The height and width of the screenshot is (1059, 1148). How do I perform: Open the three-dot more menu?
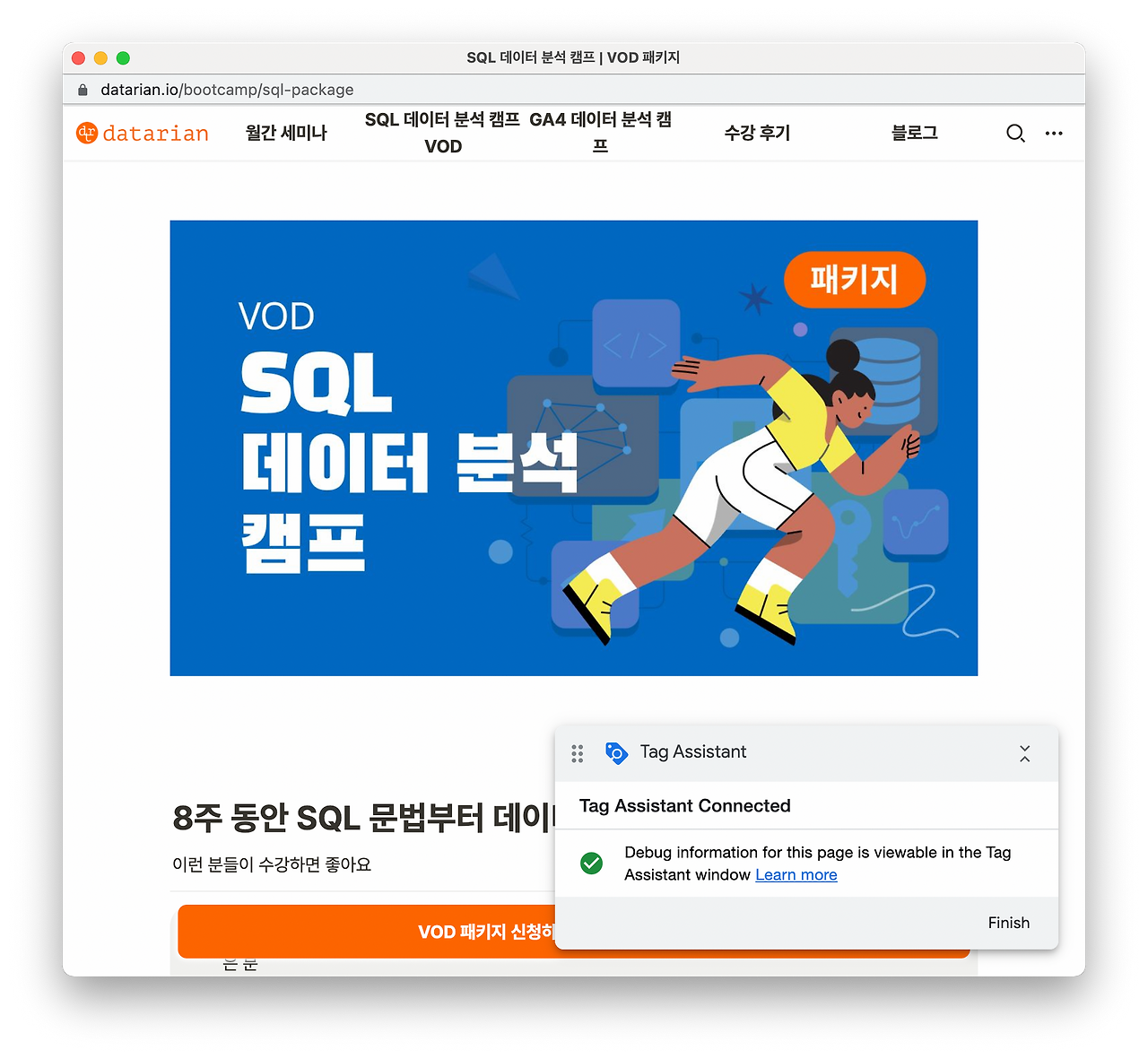1054,133
